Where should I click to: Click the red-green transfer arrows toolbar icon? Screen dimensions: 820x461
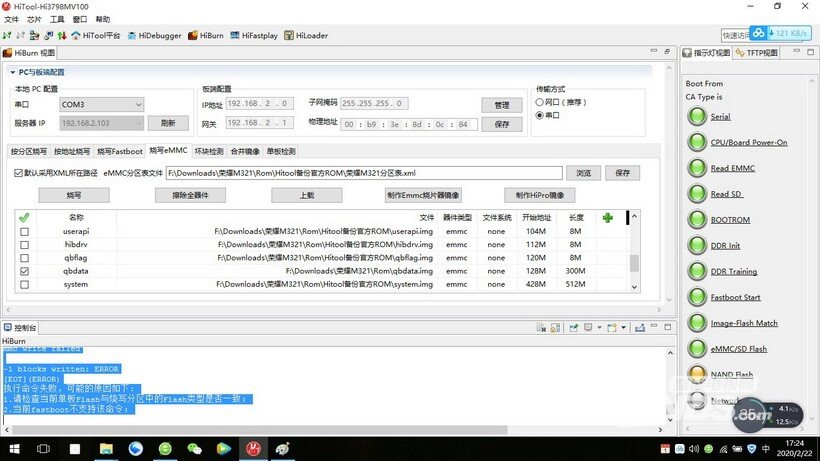pyautogui.click(x=62, y=36)
